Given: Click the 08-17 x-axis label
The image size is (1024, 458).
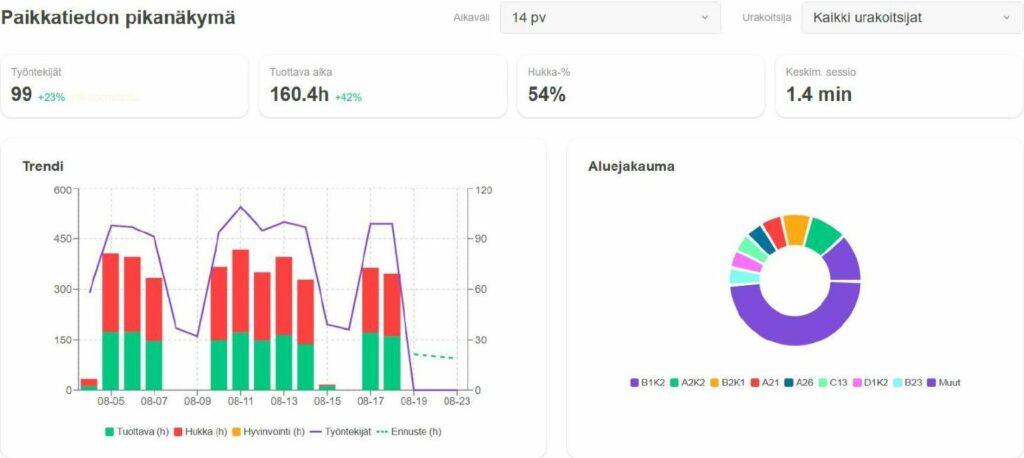Looking at the screenshot, I should pos(371,401).
